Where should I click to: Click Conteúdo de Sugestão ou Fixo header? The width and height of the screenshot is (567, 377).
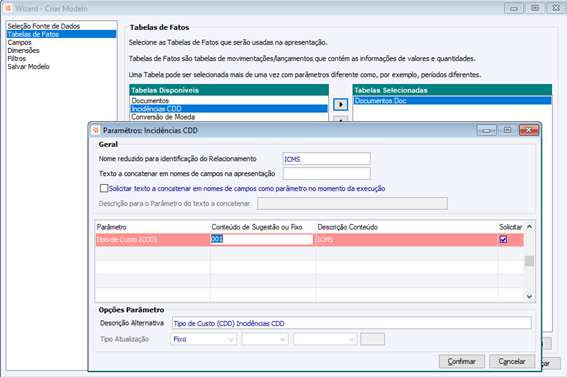click(x=263, y=227)
